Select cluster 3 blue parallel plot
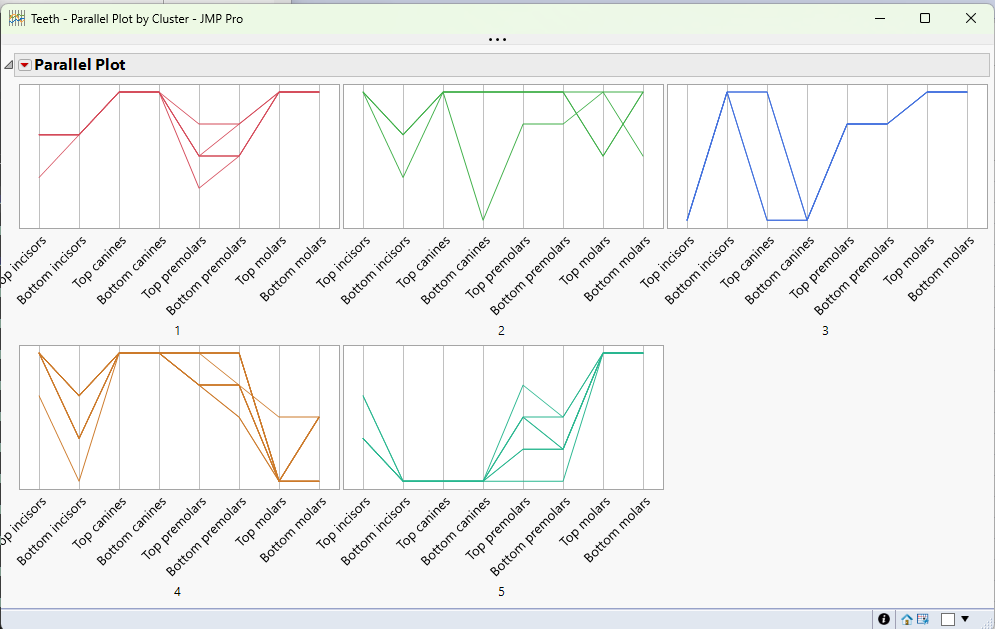 pyautogui.click(x=827, y=156)
